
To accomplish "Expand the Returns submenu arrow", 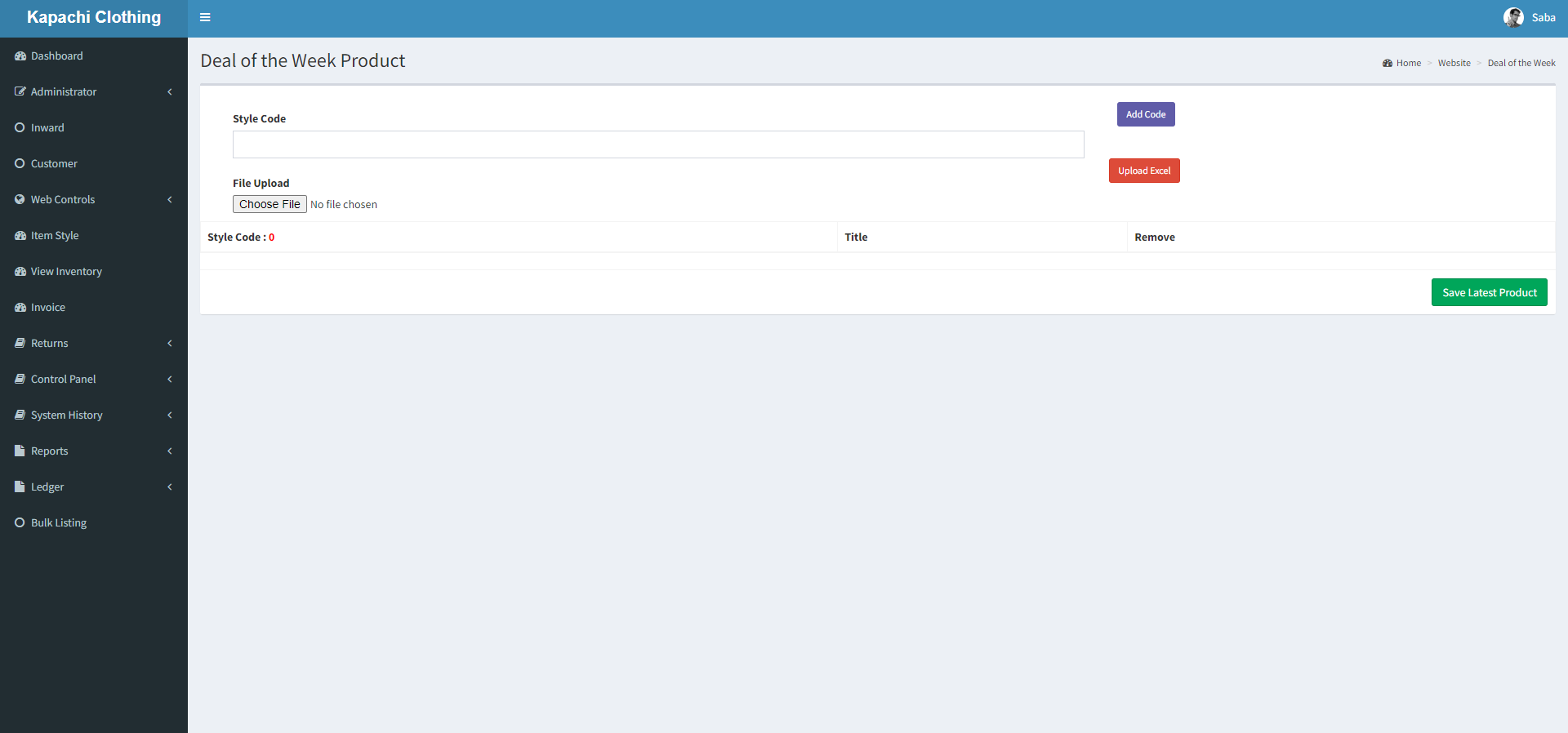I will pos(170,344).
